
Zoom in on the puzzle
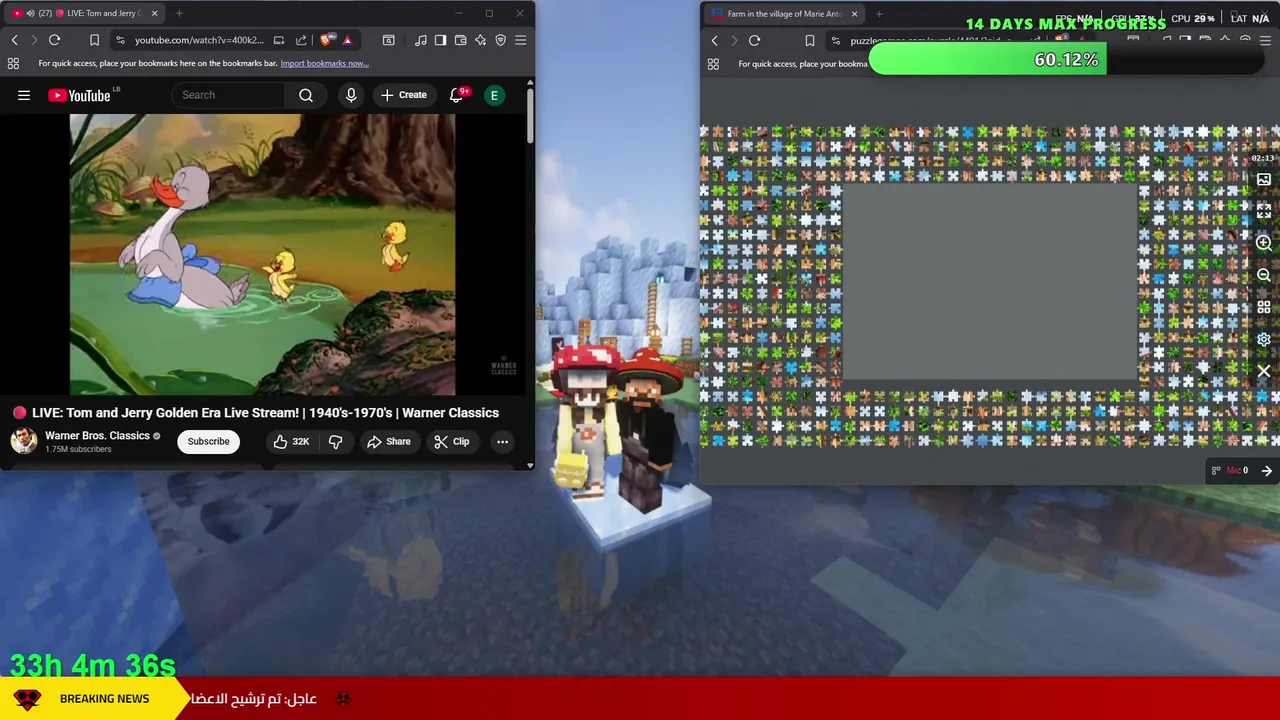tap(1264, 243)
